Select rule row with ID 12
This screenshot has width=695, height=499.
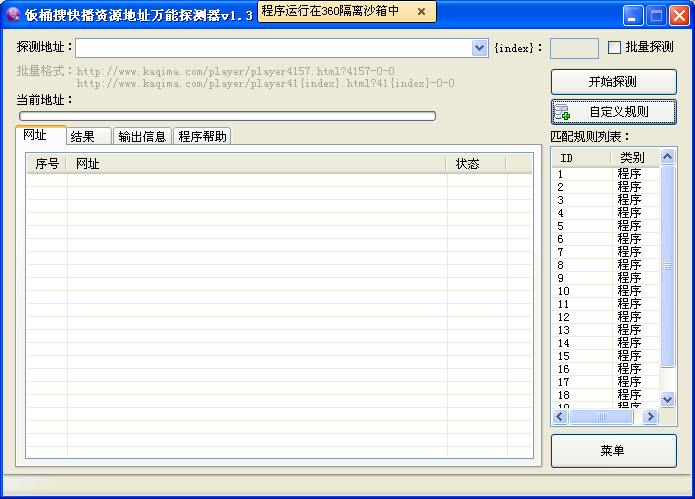coord(606,317)
